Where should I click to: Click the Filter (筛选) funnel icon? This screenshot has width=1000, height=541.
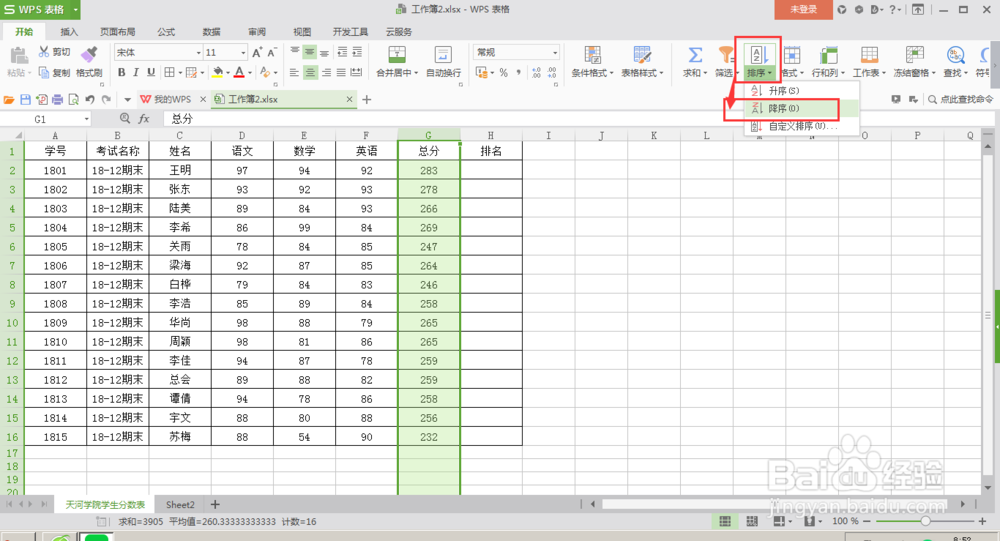click(x=725, y=55)
